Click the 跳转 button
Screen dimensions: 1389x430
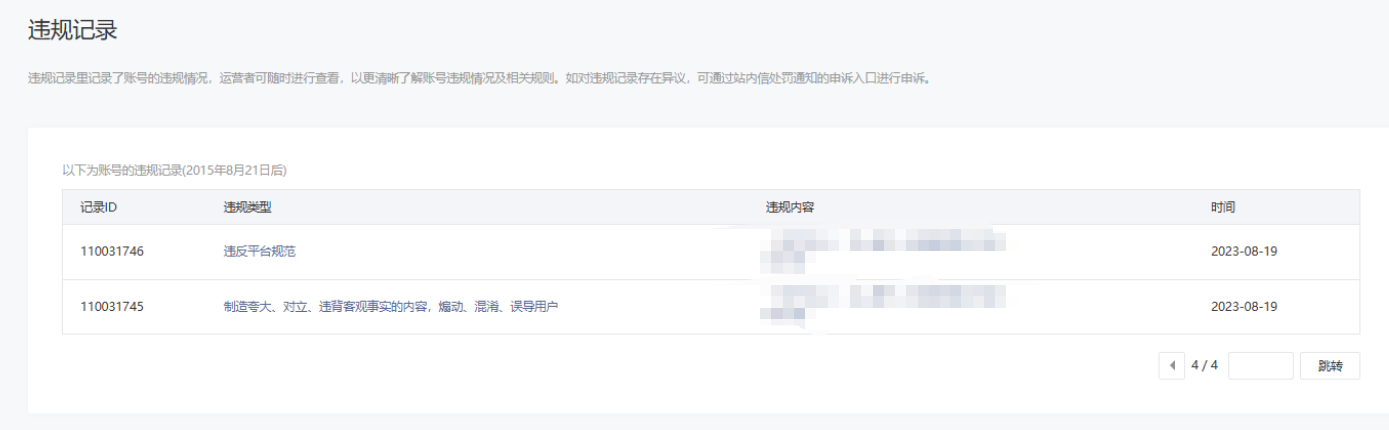tap(1330, 366)
